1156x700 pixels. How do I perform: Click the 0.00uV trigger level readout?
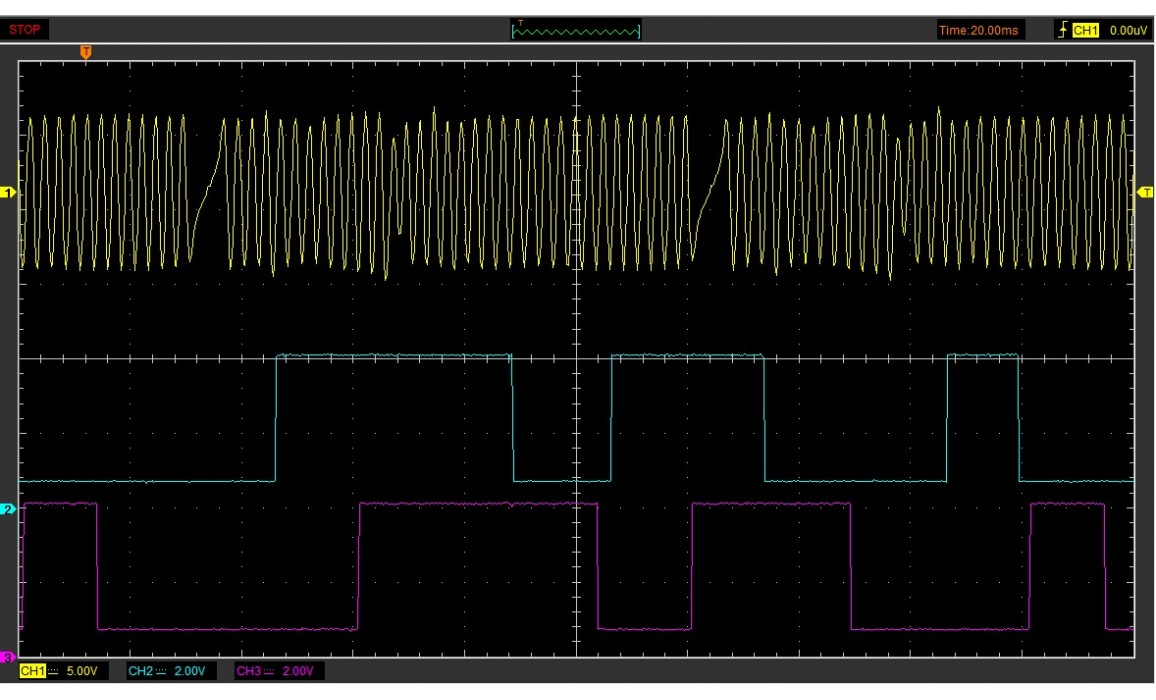[x=1128, y=31]
